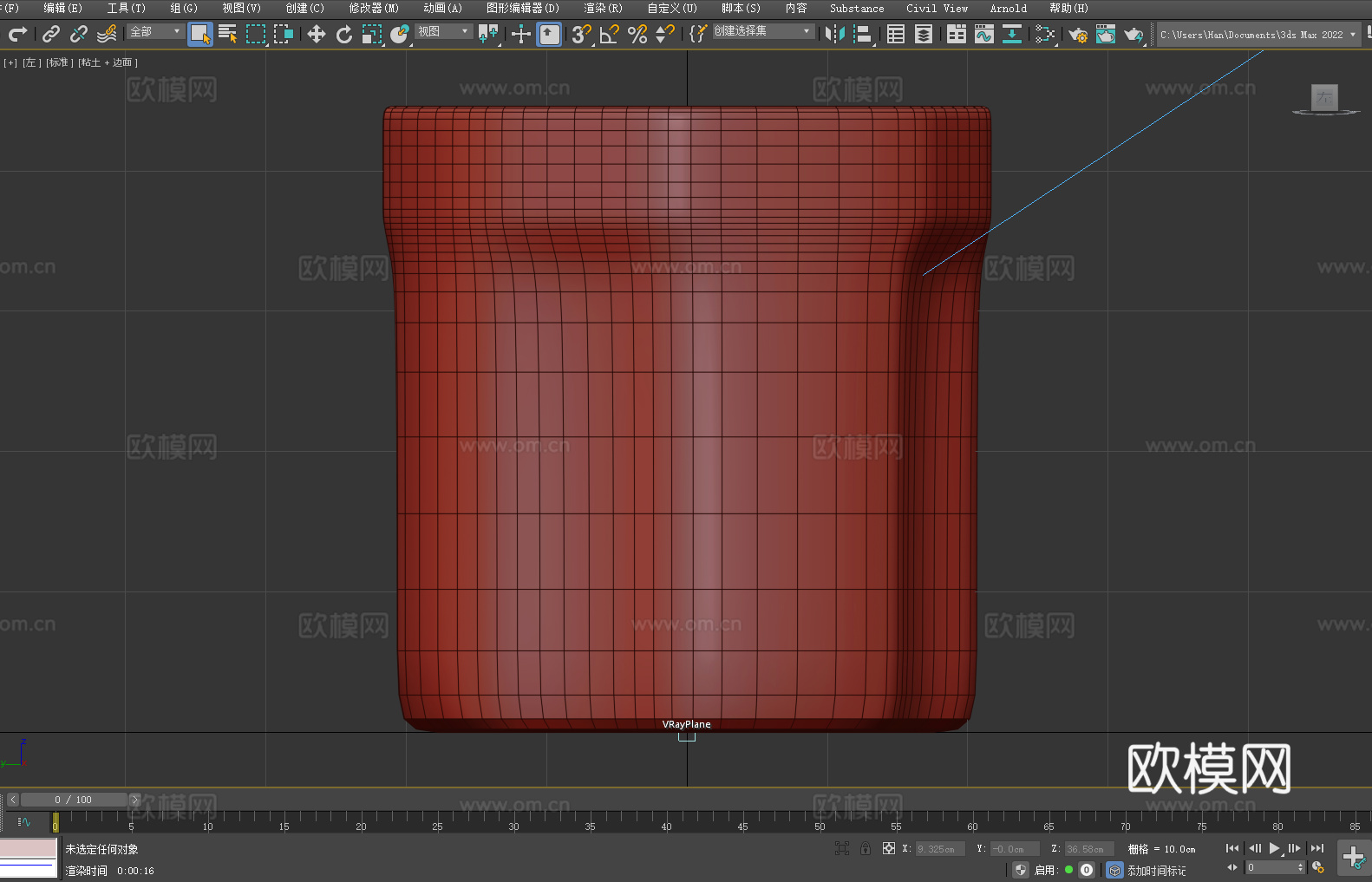Open reference coordinate system 视图 dropdown
This screenshot has height=882, width=1372.
click(443, 31)
